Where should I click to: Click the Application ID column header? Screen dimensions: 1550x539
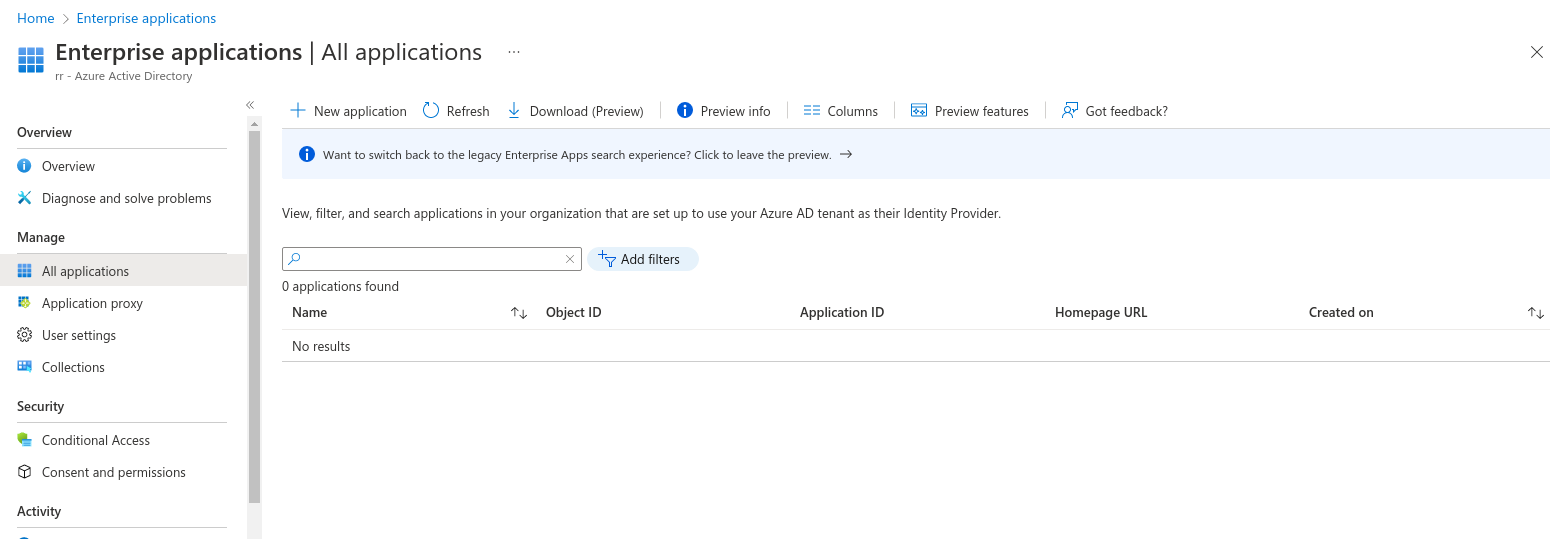coord(842,313)
